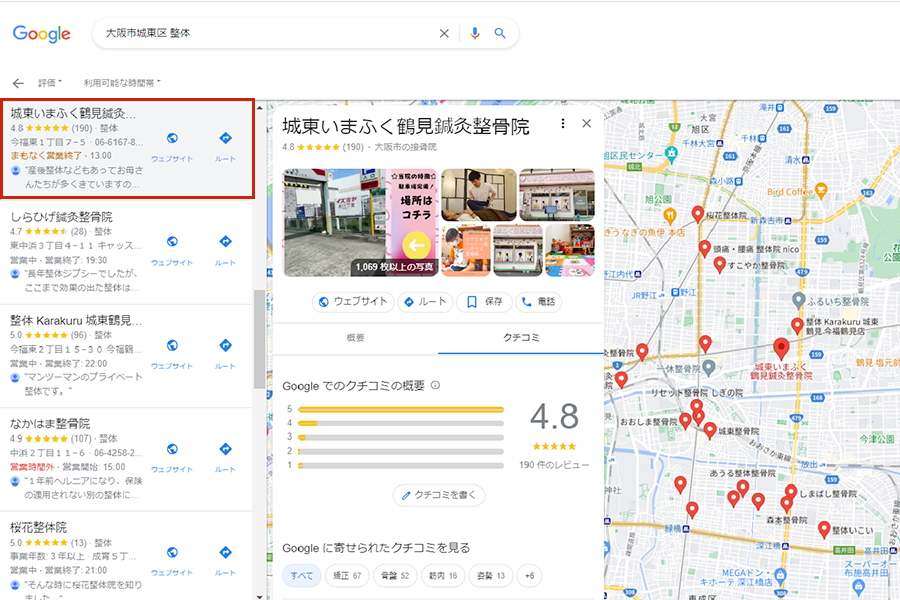Image resolution: width=900 pixels, height=600 pixels.
Task: Open website icon for なかはま整骨院
Action: coord(172,448)
